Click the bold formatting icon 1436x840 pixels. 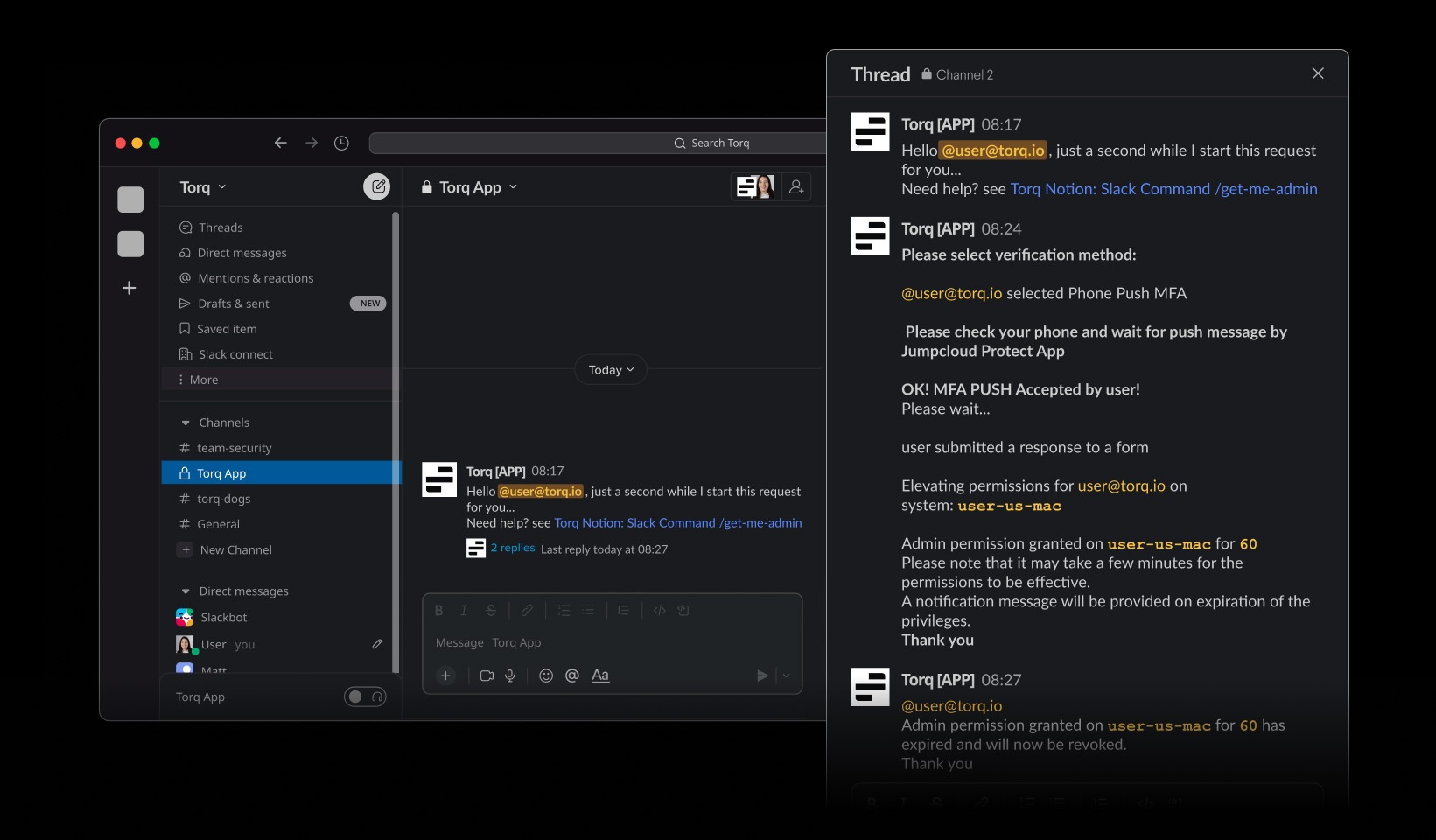coord(438,611)
